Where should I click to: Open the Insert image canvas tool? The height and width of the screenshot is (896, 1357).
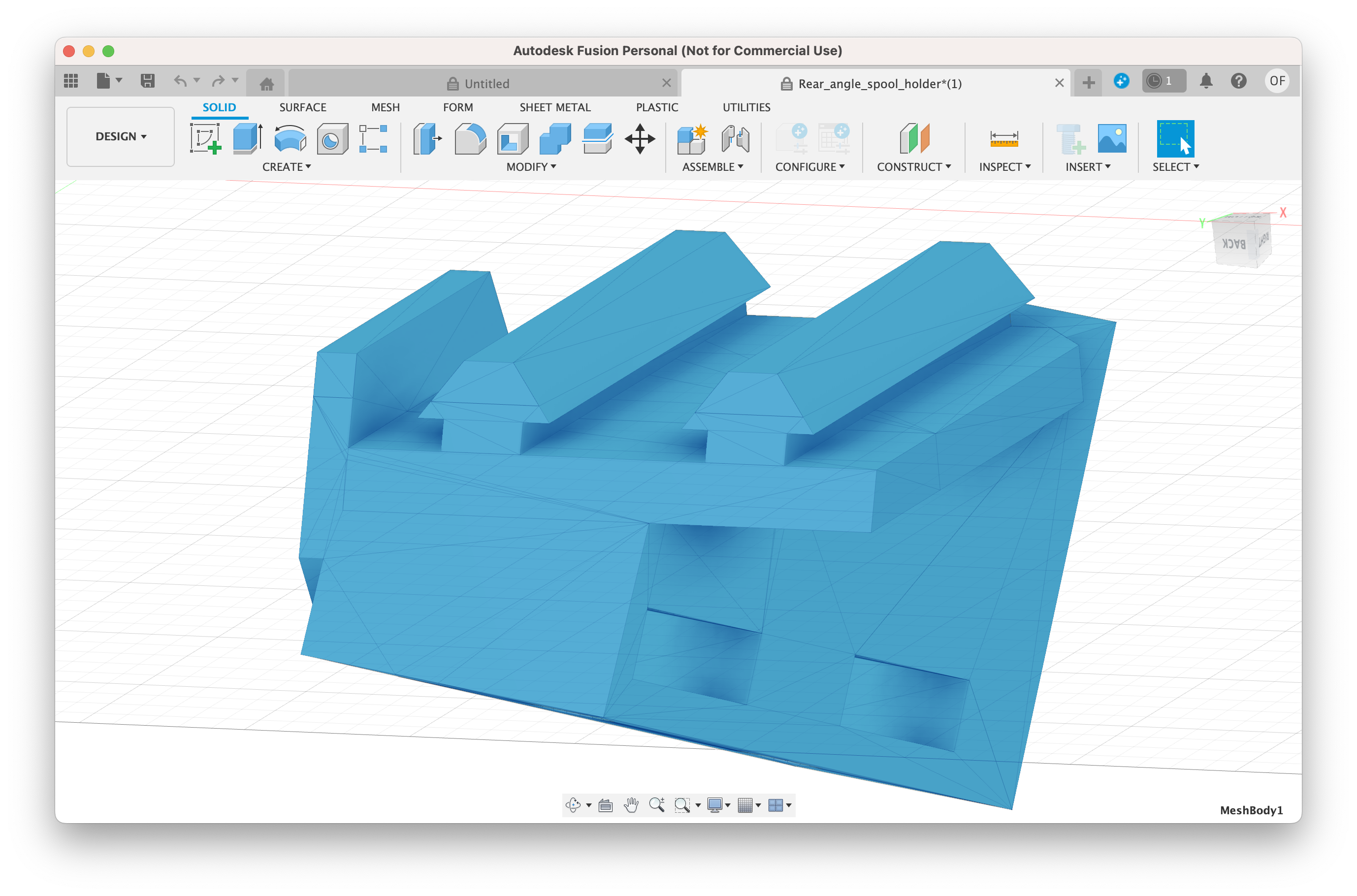pyautogui.click(x=1111, y=139)
